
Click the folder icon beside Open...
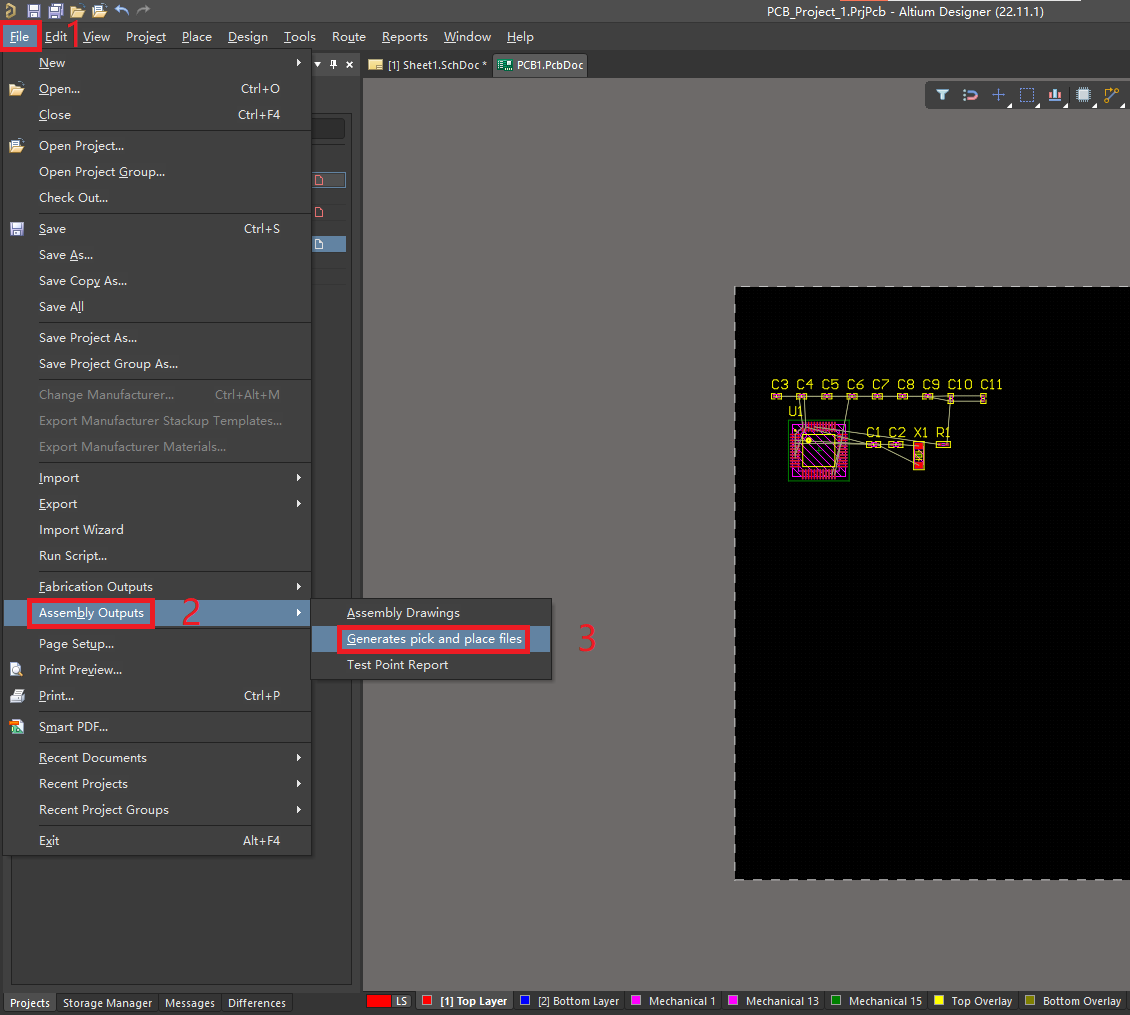click(17, 89)
